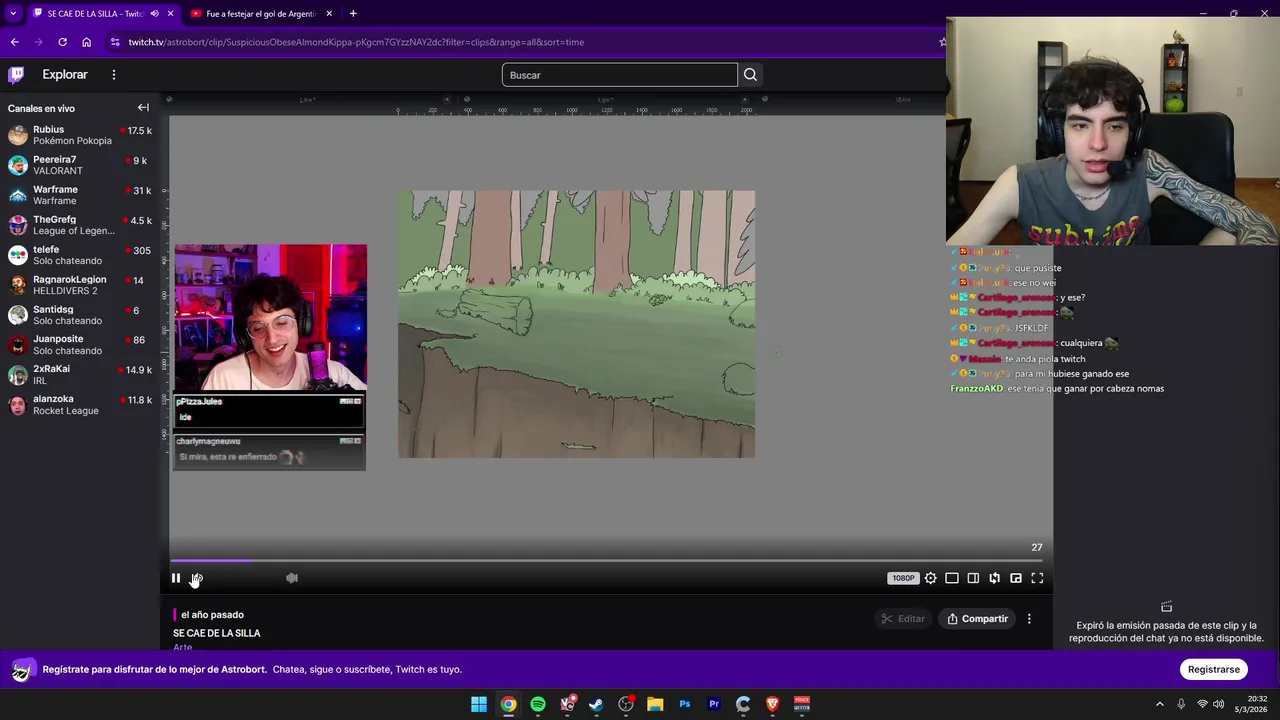Open the Explorar page

coord(65,75)
